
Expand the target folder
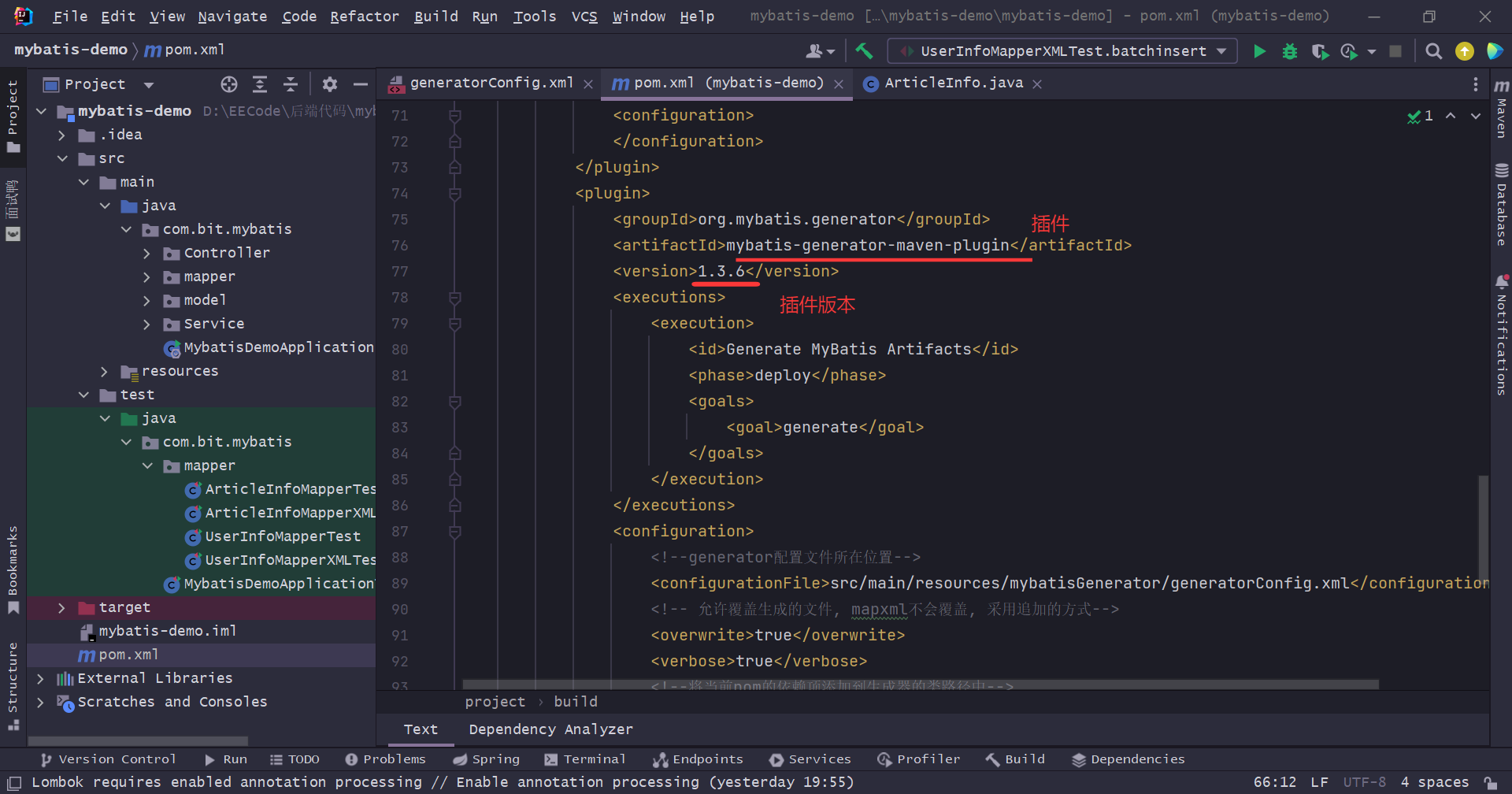tap(61, 608)
